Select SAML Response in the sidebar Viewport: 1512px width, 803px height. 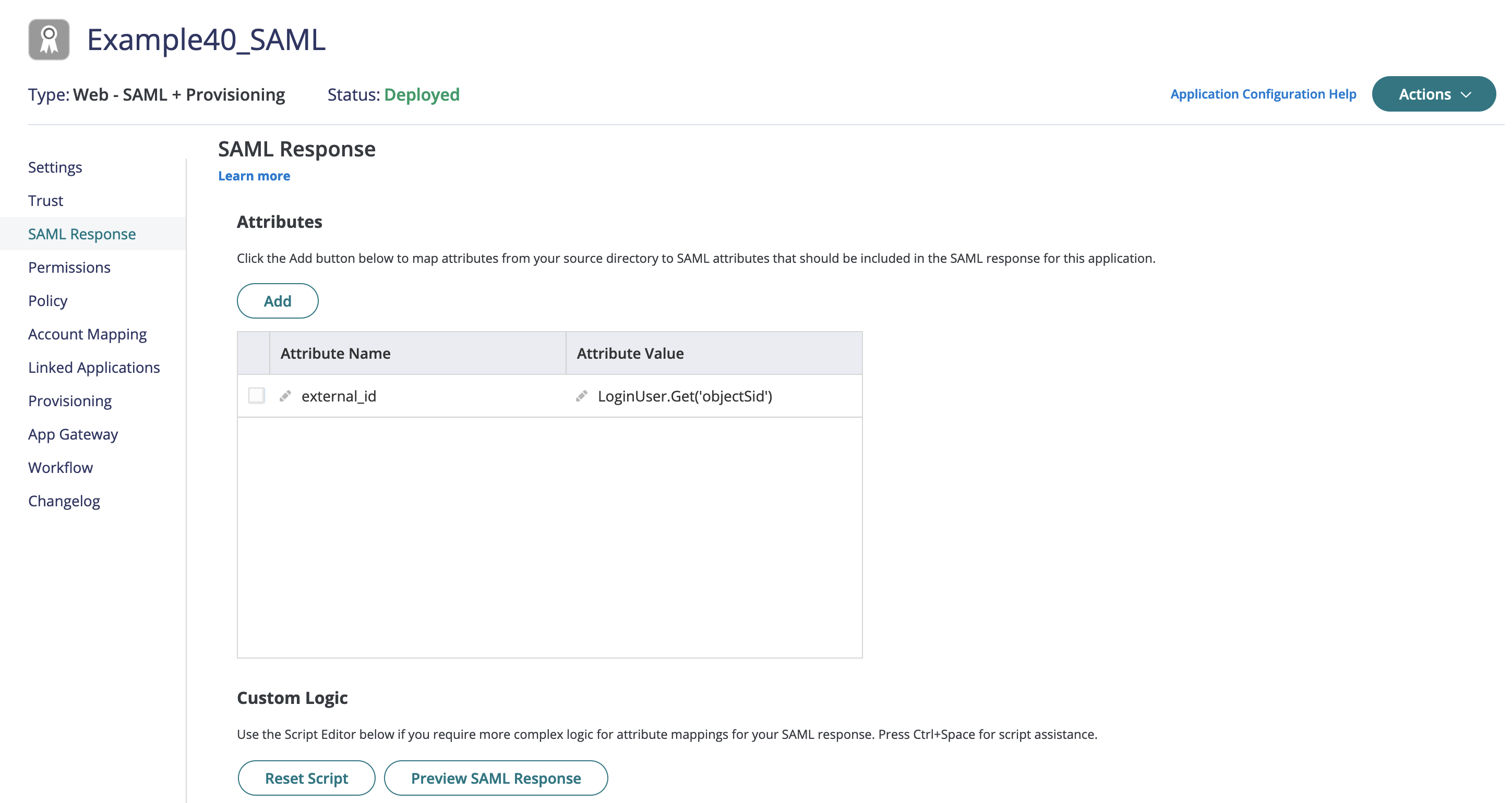[x=81, y=234]
